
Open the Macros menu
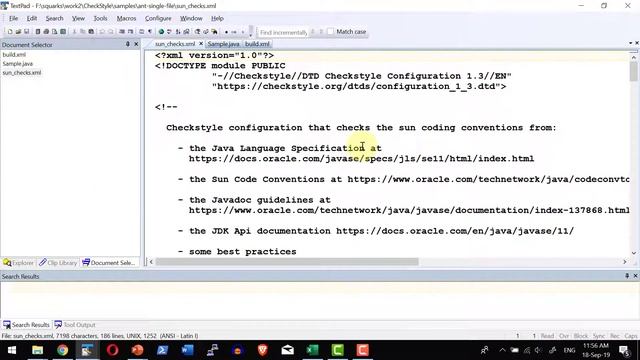point(126,18)
